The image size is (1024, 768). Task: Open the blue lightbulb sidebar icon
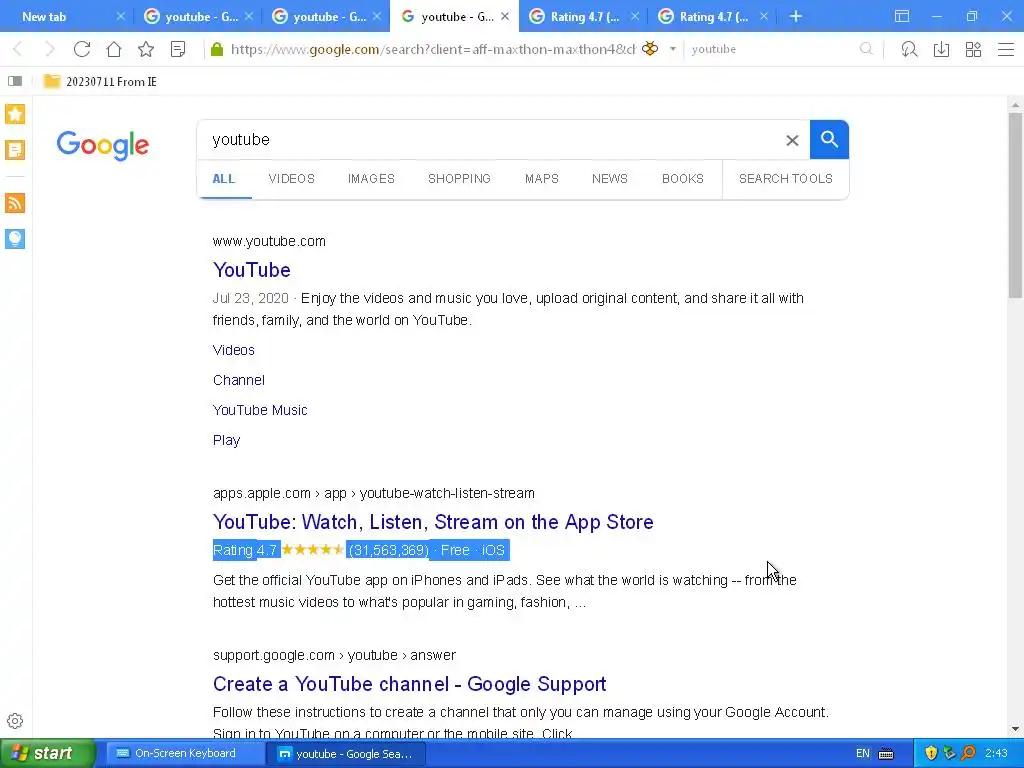tap(15, 238)
